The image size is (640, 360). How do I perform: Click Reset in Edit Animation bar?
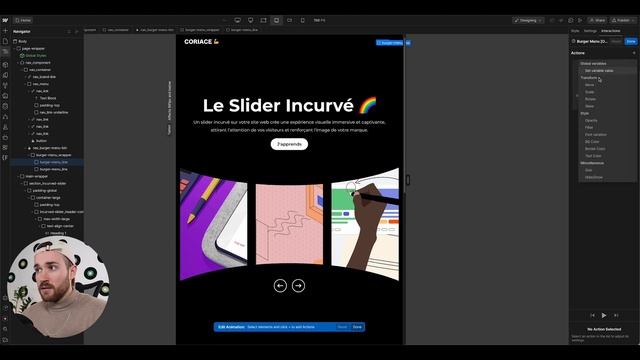(342, 327)
